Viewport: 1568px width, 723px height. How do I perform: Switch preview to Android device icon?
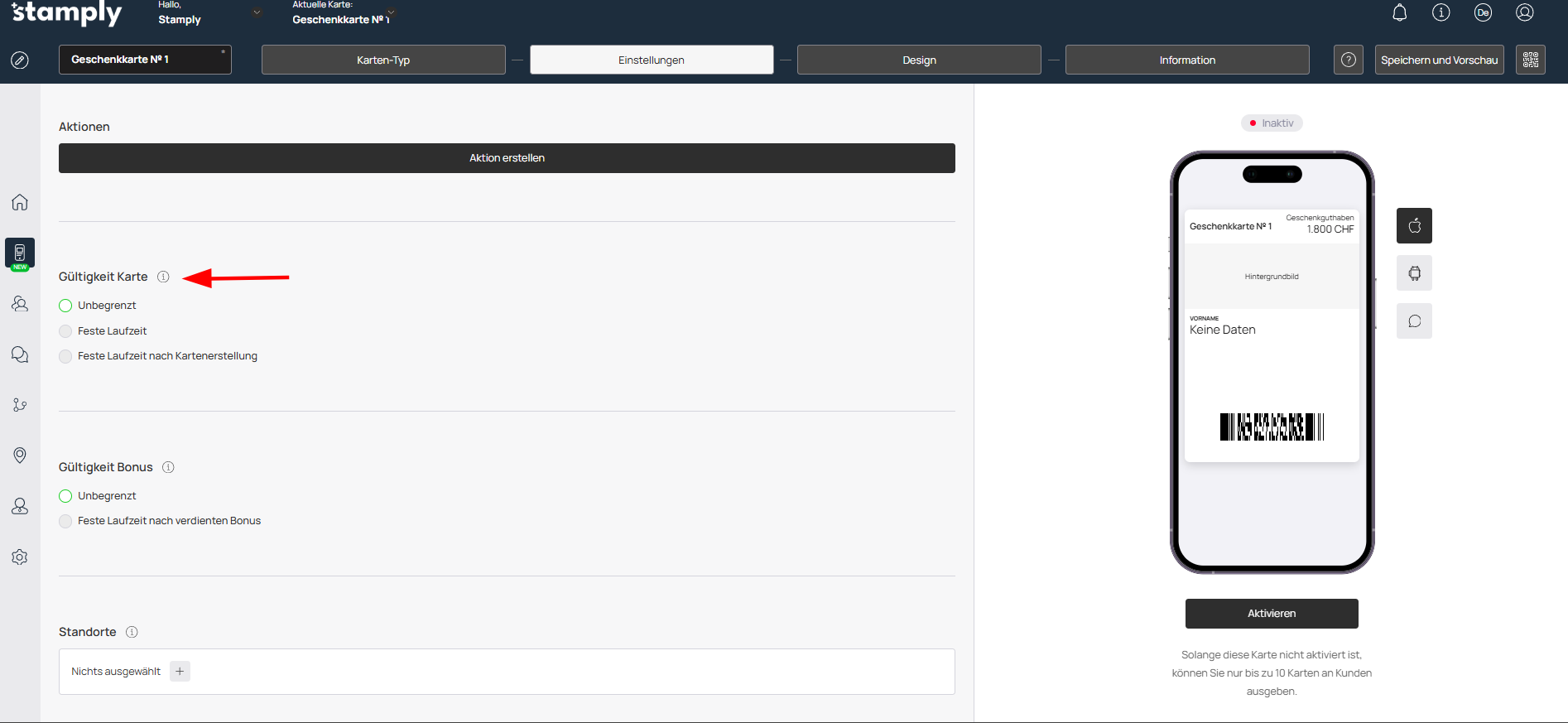1414,273
